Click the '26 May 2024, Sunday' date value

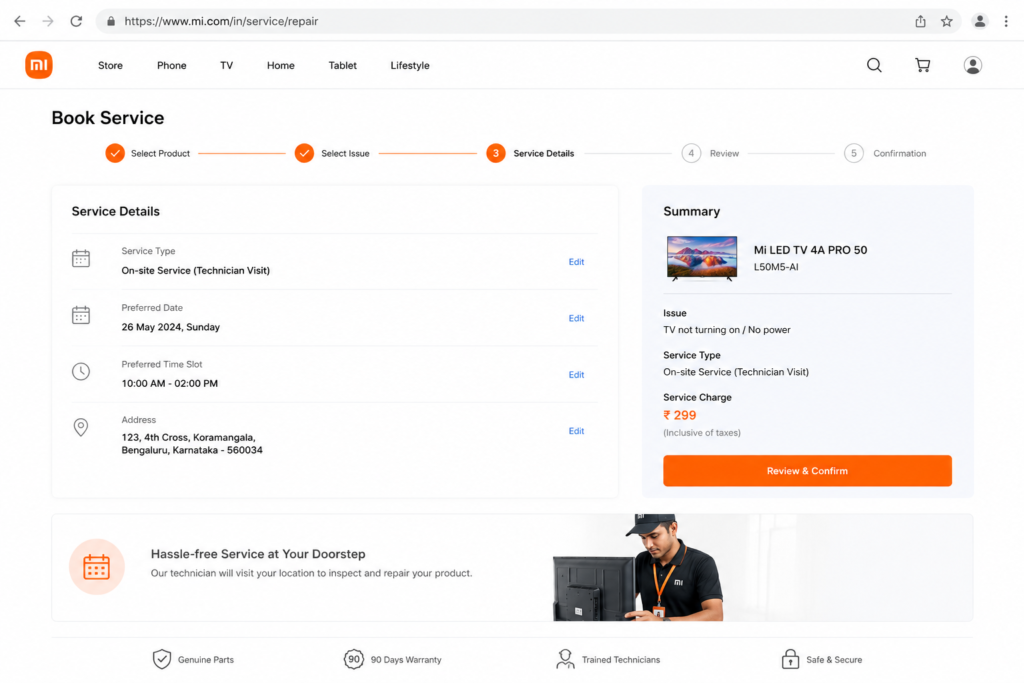(170, 327)
